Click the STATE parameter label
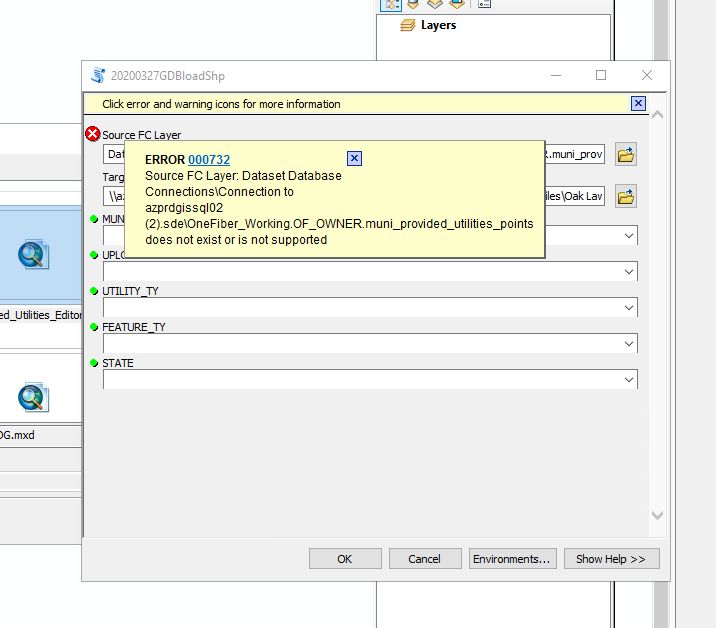 [118, 364]
